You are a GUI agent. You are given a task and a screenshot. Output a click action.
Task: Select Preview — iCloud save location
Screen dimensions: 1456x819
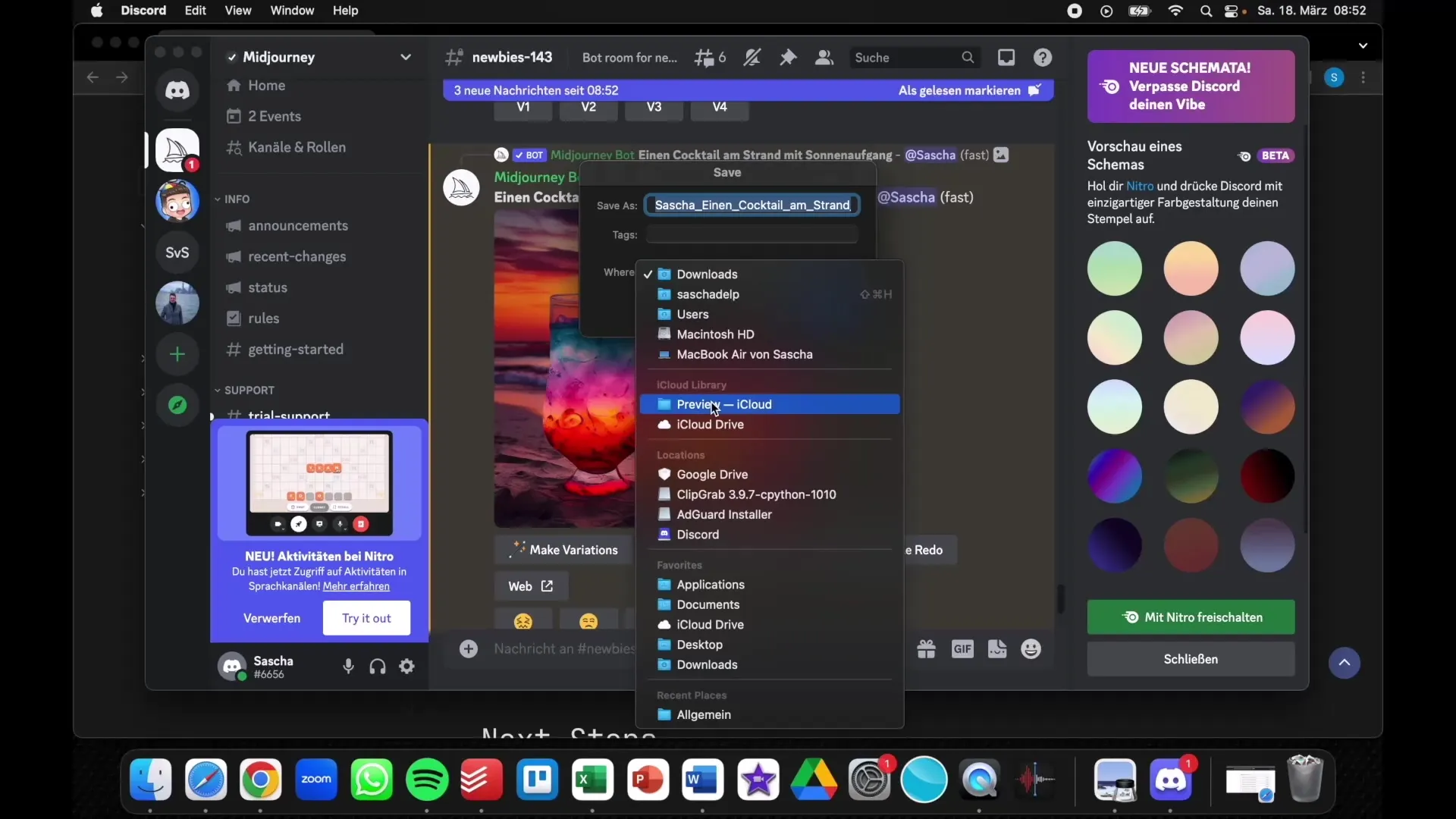click(724, 404)
